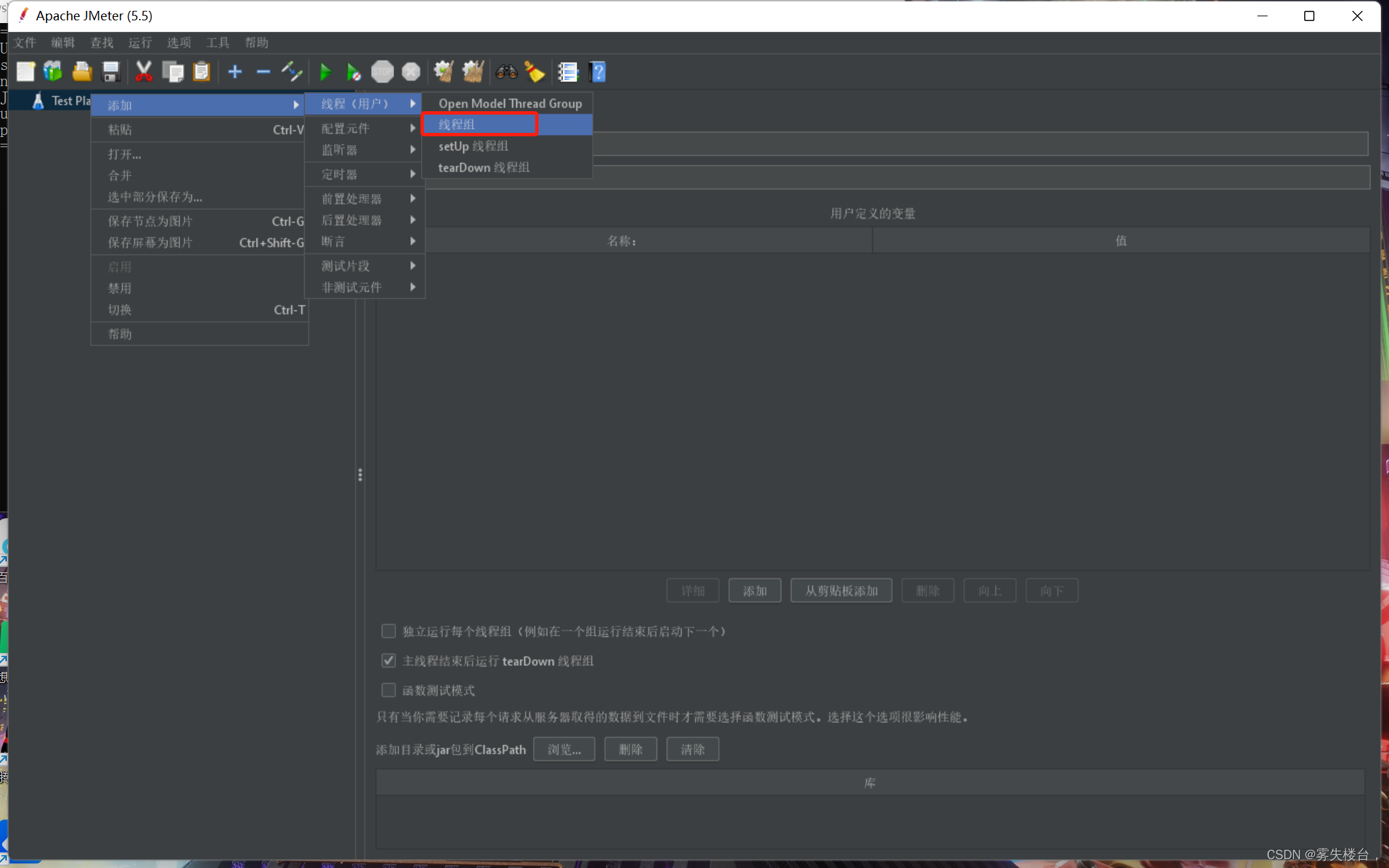Click the Shutdown test icon

point(411,71)
